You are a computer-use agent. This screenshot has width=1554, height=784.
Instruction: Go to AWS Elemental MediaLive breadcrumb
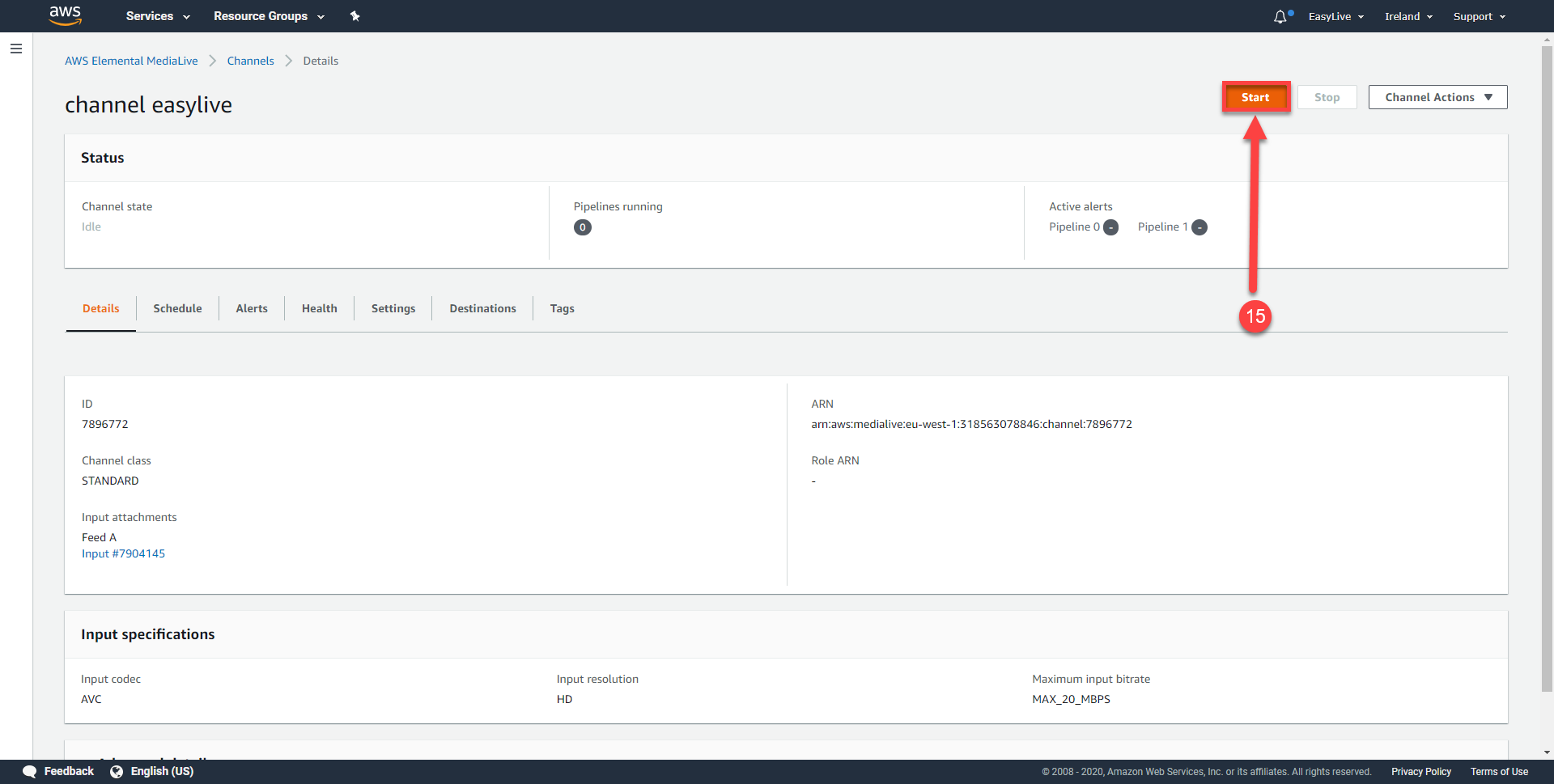pyautogui.click(x=131, y=61)
